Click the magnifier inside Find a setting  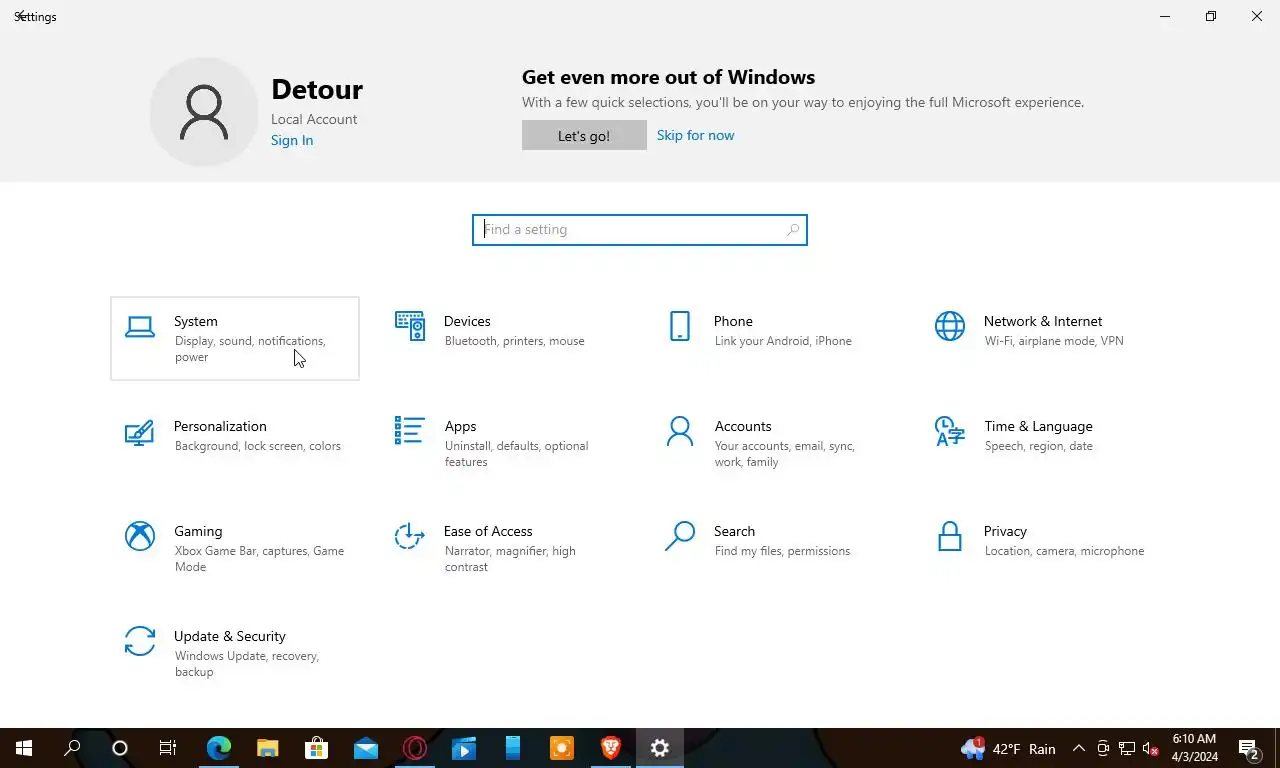pos(793,230)
